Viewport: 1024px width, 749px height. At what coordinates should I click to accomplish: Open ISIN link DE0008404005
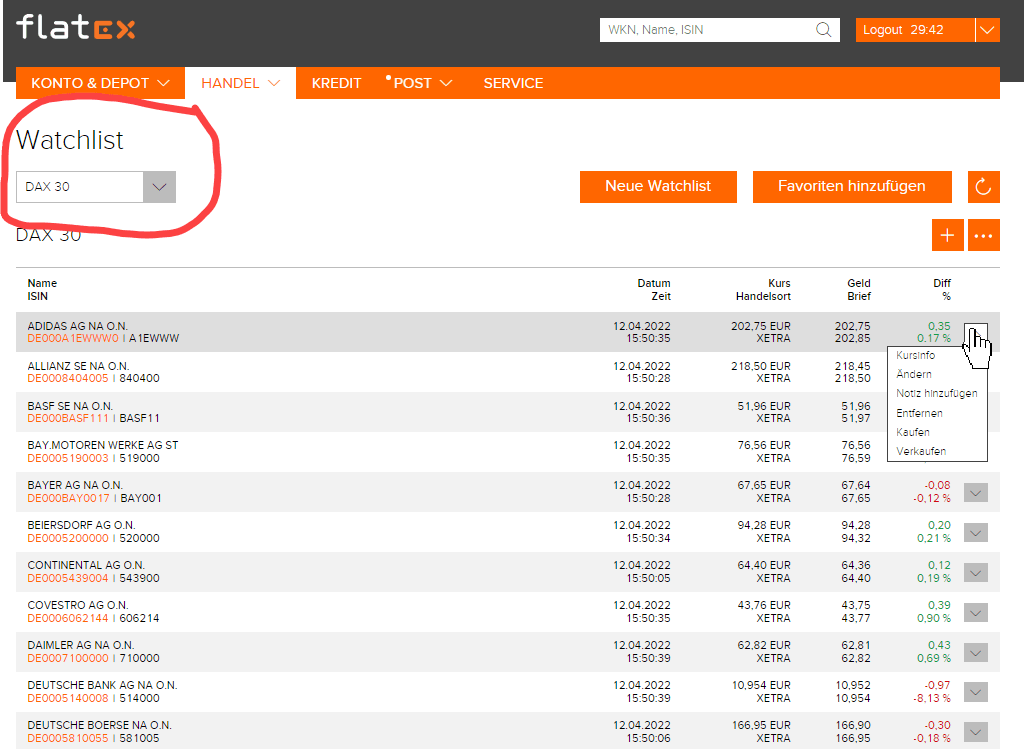(68, 378)
